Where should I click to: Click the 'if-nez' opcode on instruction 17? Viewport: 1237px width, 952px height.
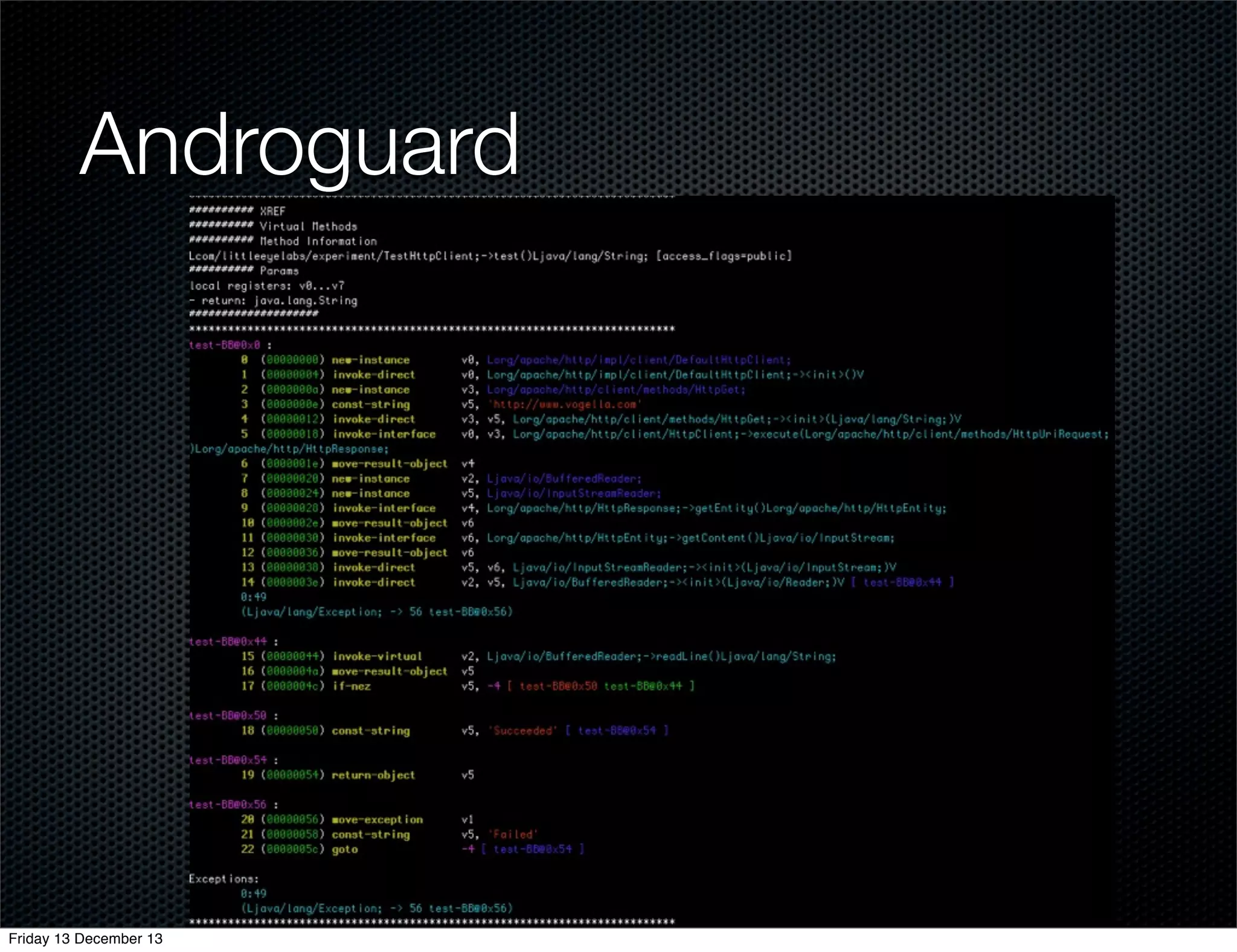(x=352, y=686)
